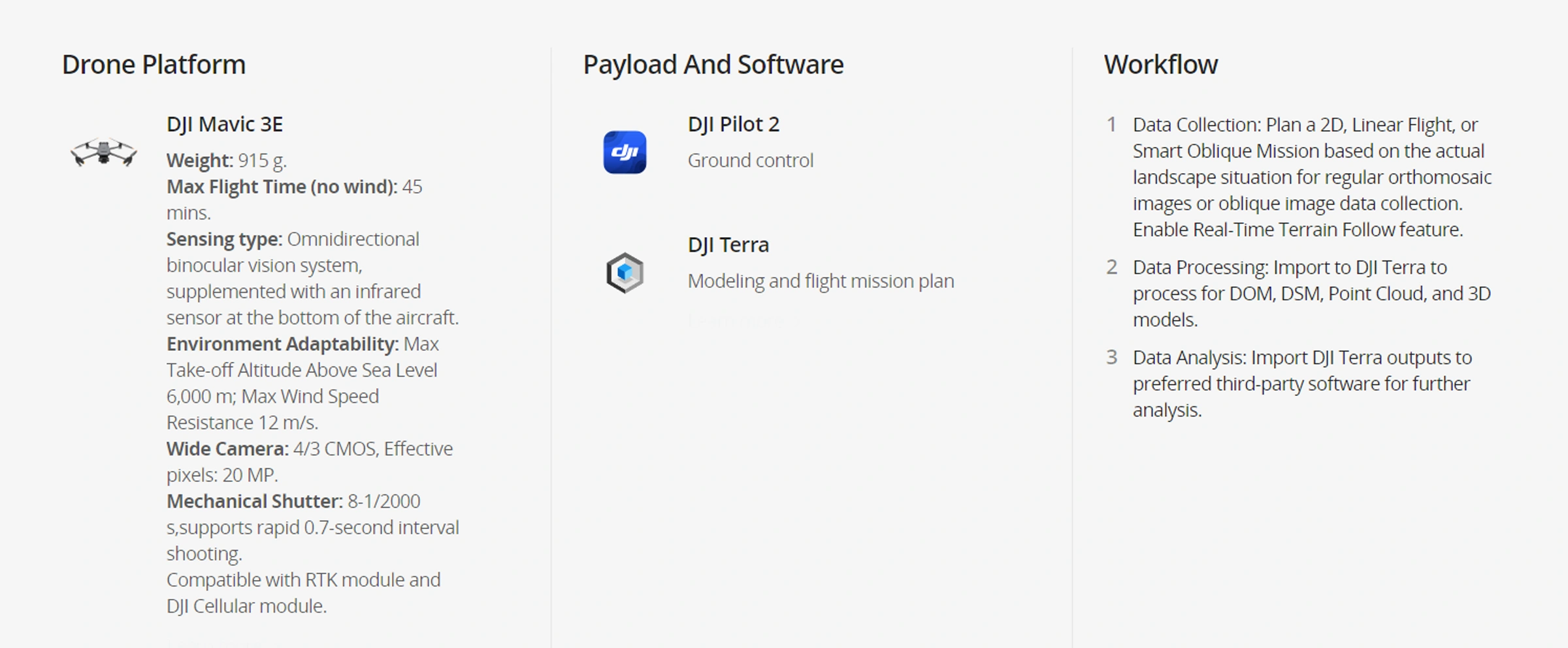This screenshot has height=648, width=1568.
Task: Click the blue DJI Pilot 2 app icon
Action: 625,152
